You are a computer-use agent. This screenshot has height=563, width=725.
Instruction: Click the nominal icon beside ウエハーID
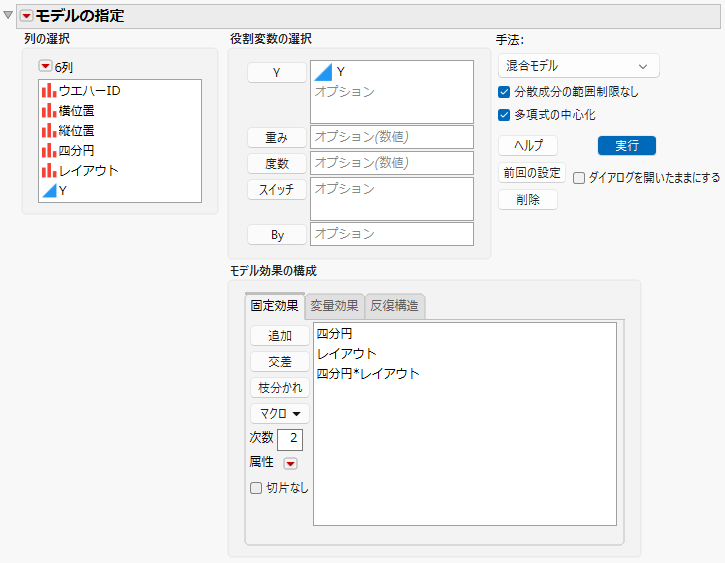(49, 91)
